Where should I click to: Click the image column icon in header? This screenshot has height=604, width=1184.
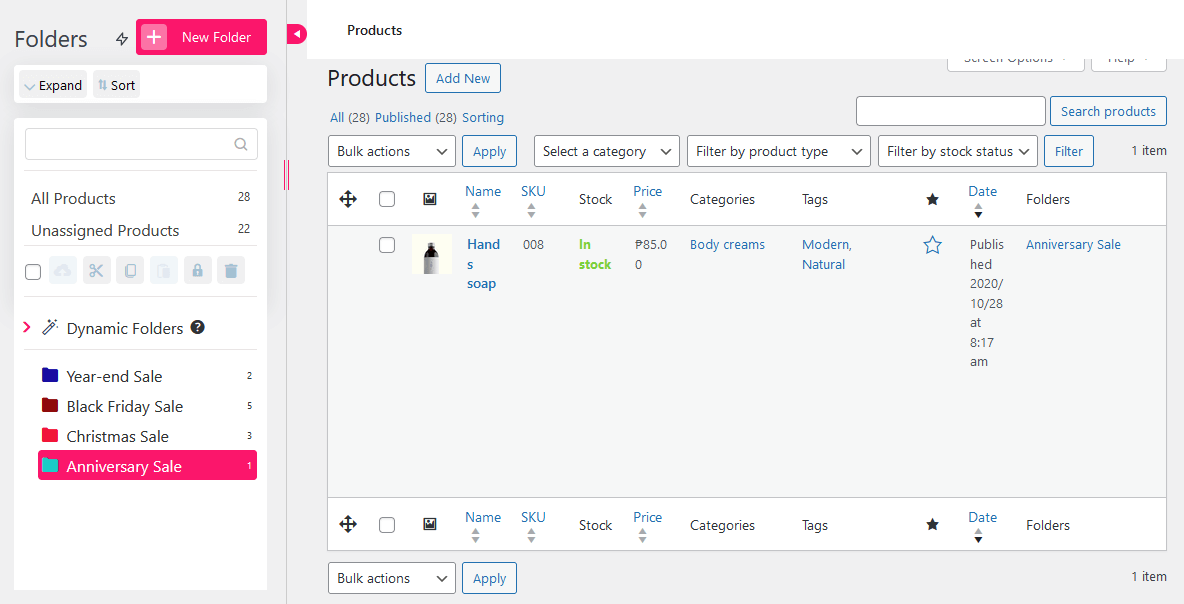(430, 199)
